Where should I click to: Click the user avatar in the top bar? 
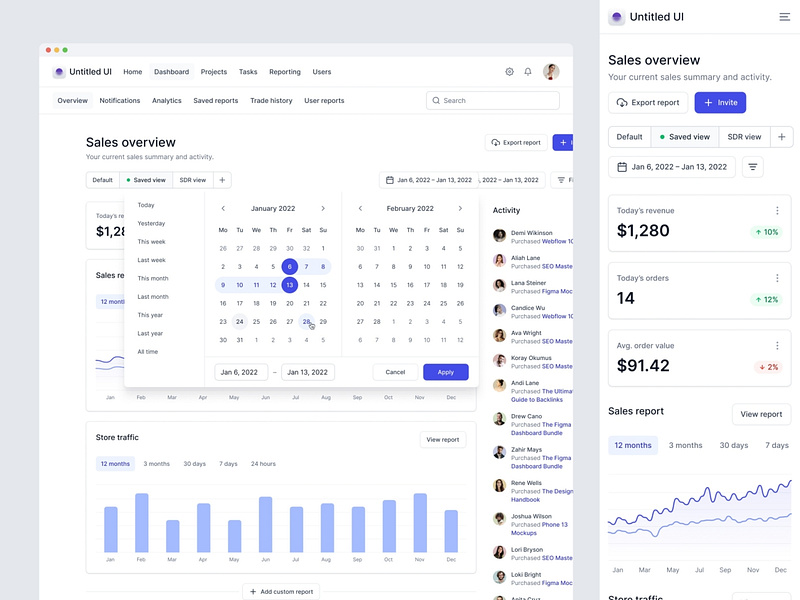pos(551,71)
